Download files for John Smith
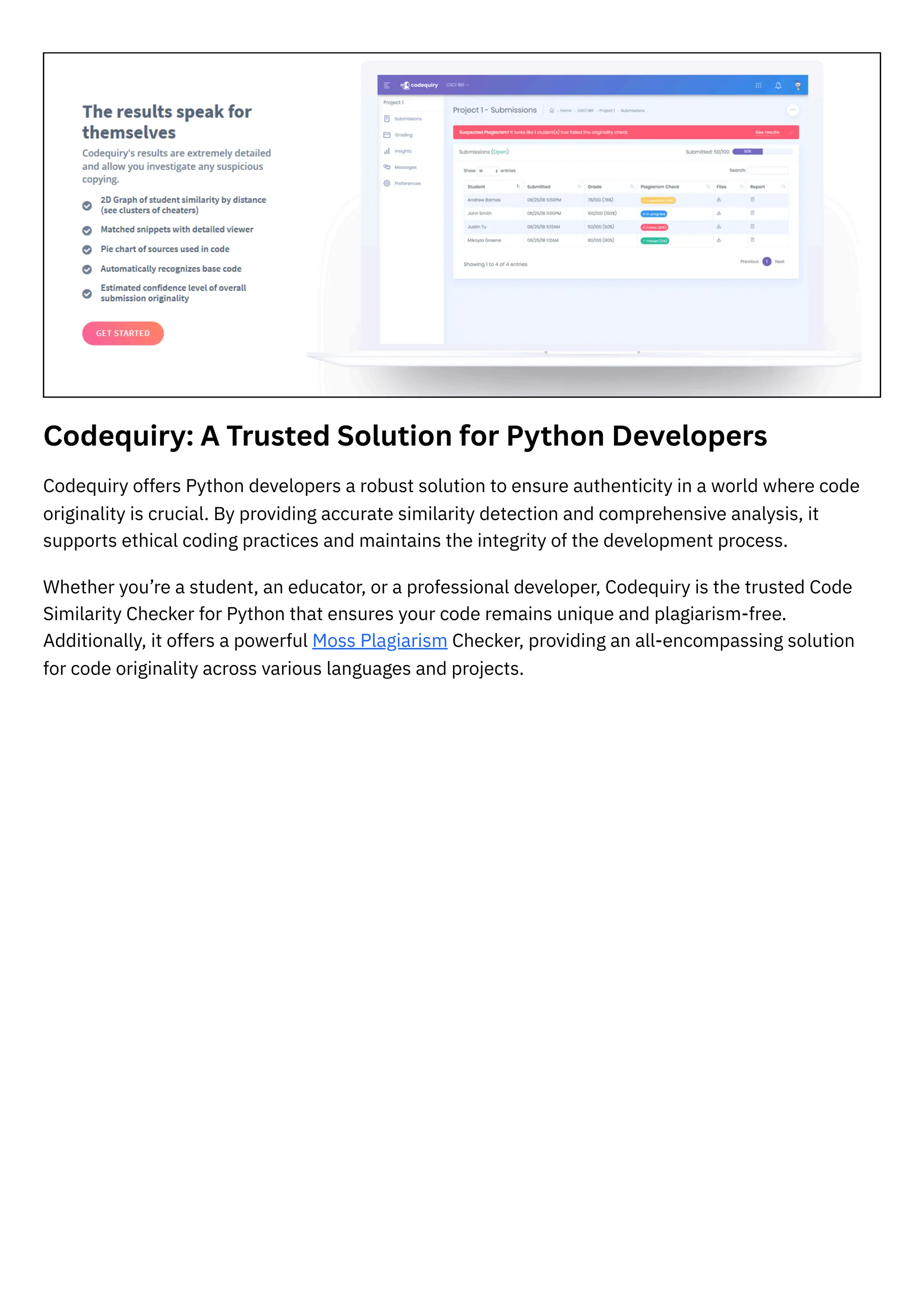The image size is (924, 1306). pos(719,213)
